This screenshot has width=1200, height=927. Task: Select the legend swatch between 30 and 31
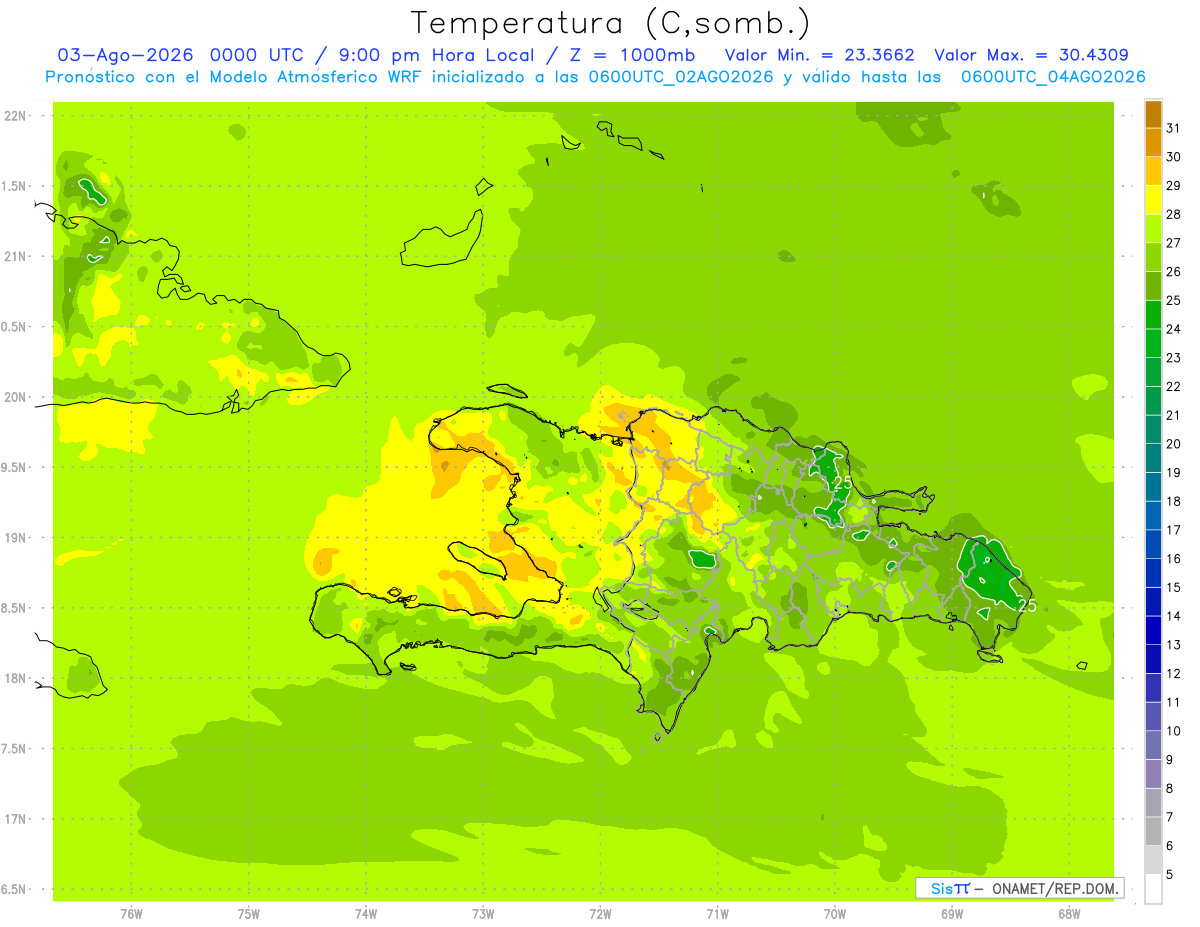coord(1153,142)
